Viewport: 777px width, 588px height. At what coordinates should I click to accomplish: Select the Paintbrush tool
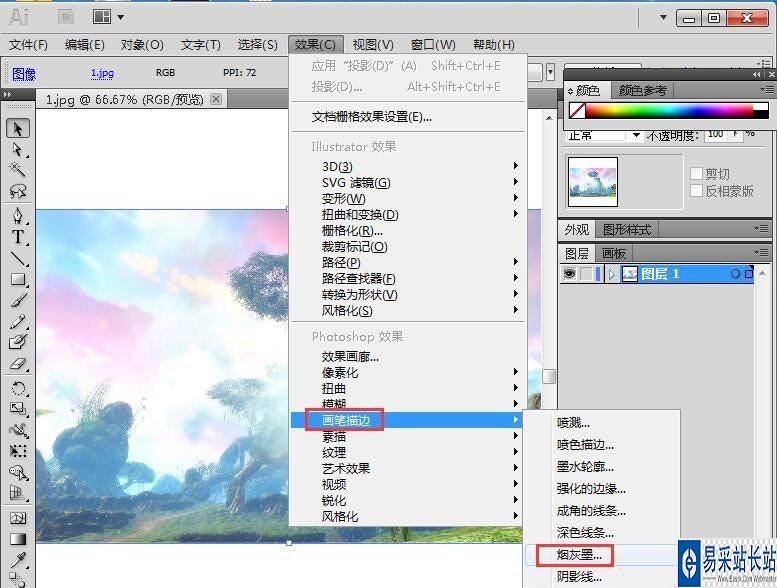tap(18, 300)
